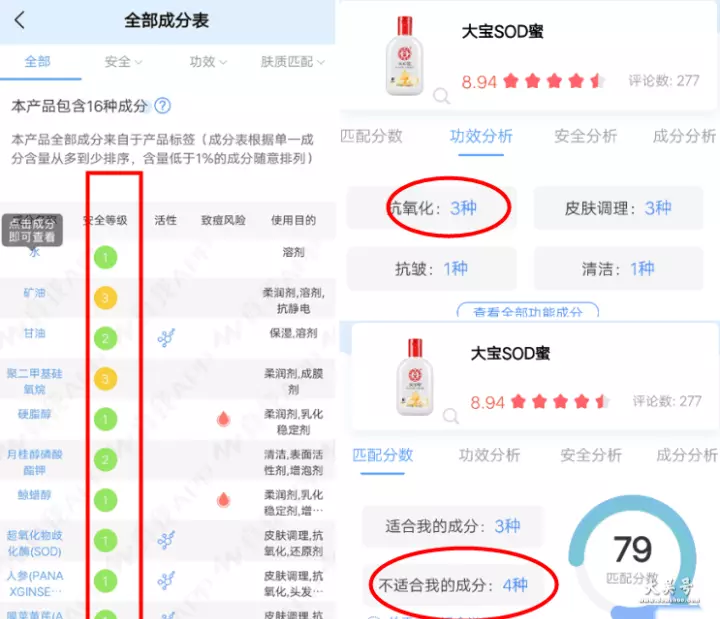The height and width of the screenshot is (619, 720).
Task: Tap the 不适合我的成分: 4种 card
Action: coord(453,585)
